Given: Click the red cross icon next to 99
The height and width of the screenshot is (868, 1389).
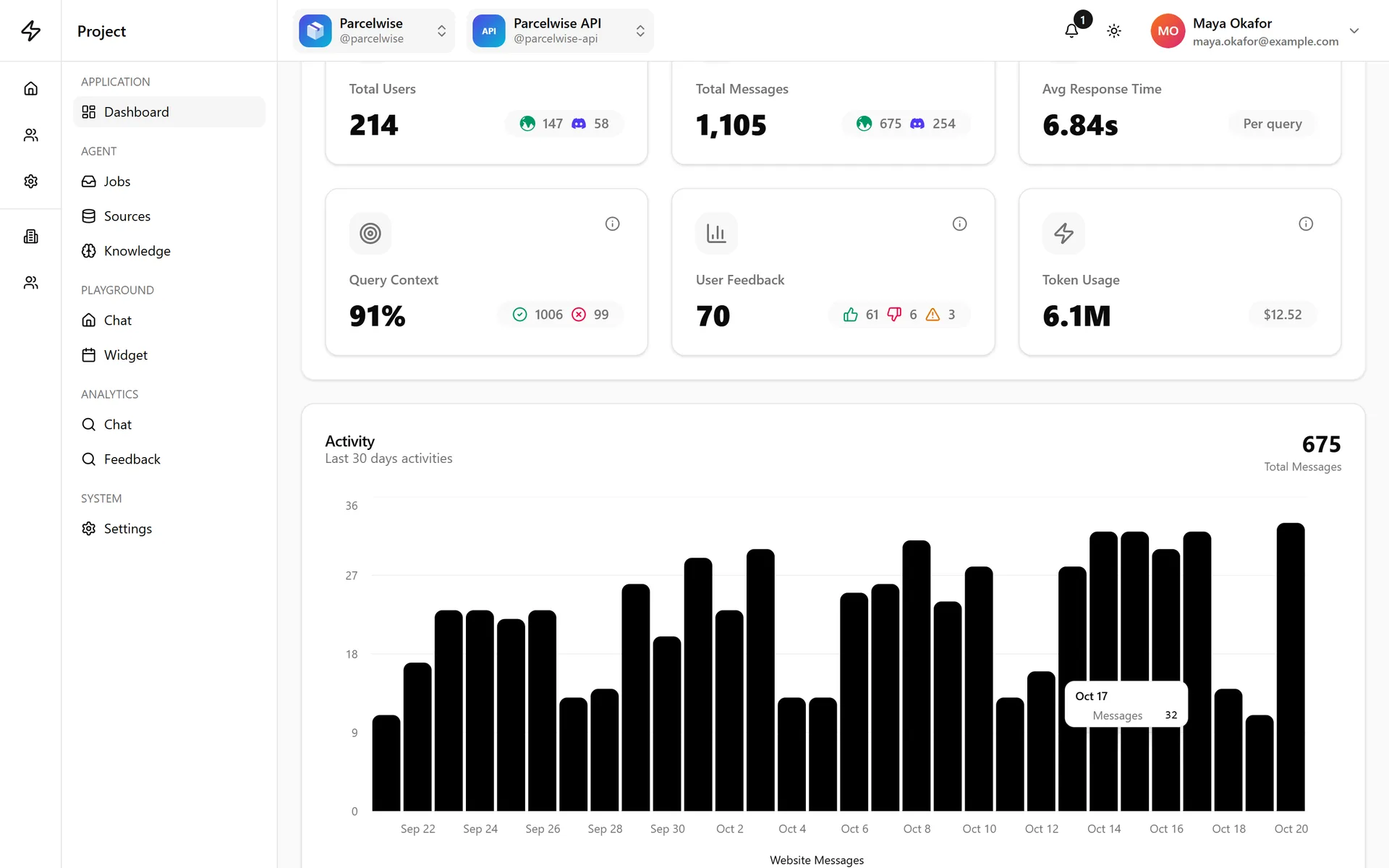Looking at the screenshot, I should (x=579, y=314).
